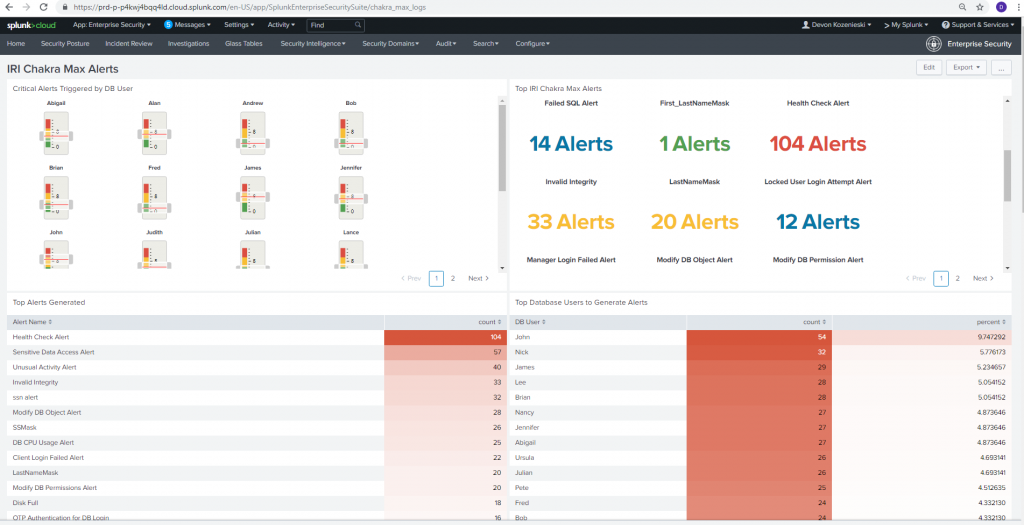Open Abigail's filler gauge
Screen dimensions: 1024x525
tap(56, 133)
